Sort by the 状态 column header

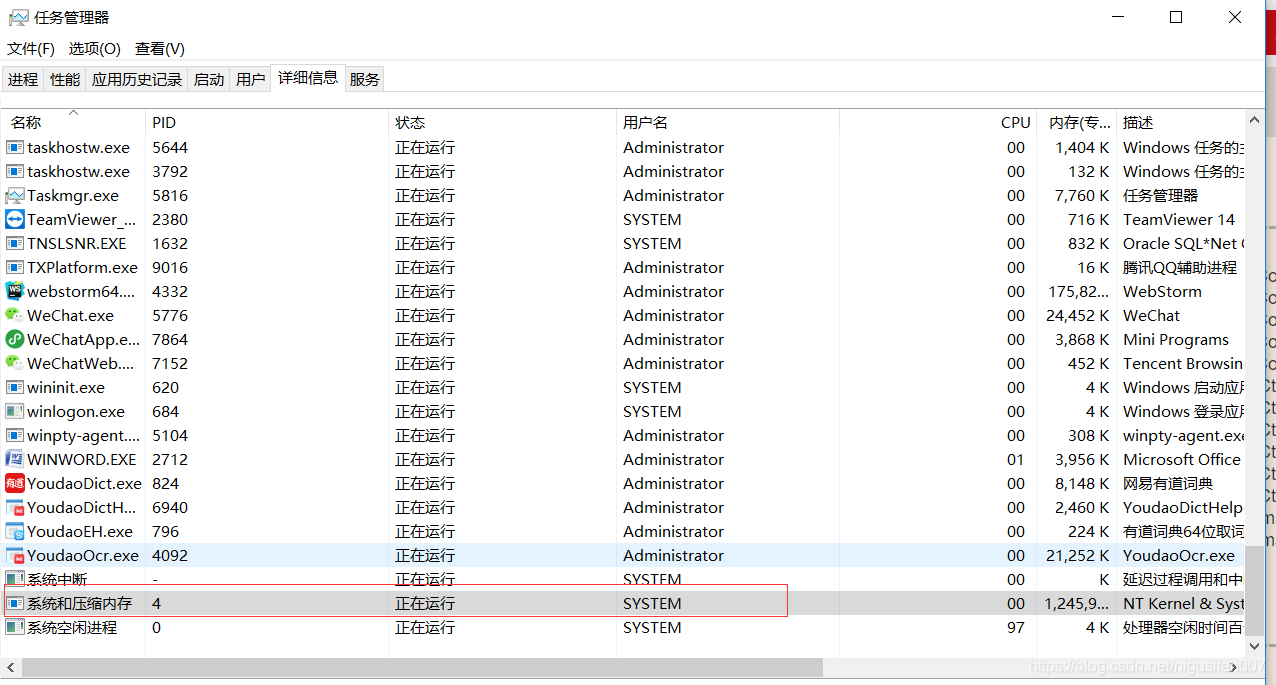(x=502, y=122)
